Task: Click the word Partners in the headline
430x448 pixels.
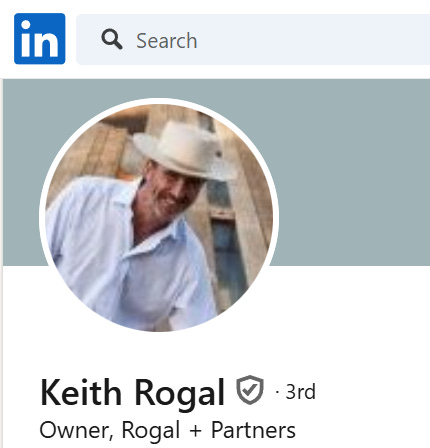Action: click(253, 430)
